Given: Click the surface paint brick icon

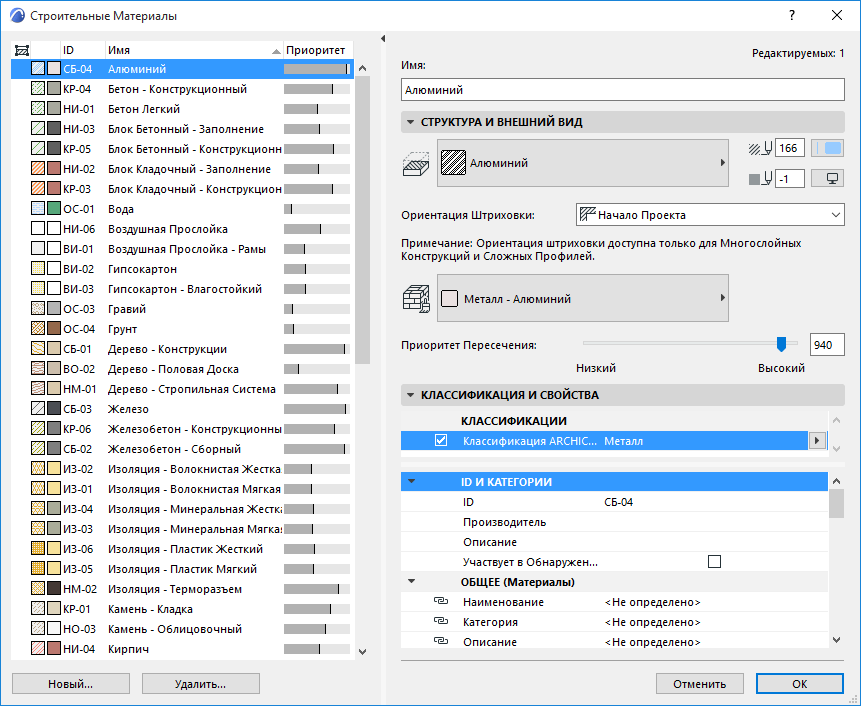Looking at the screenshot, I should click(x=416, y=299).
